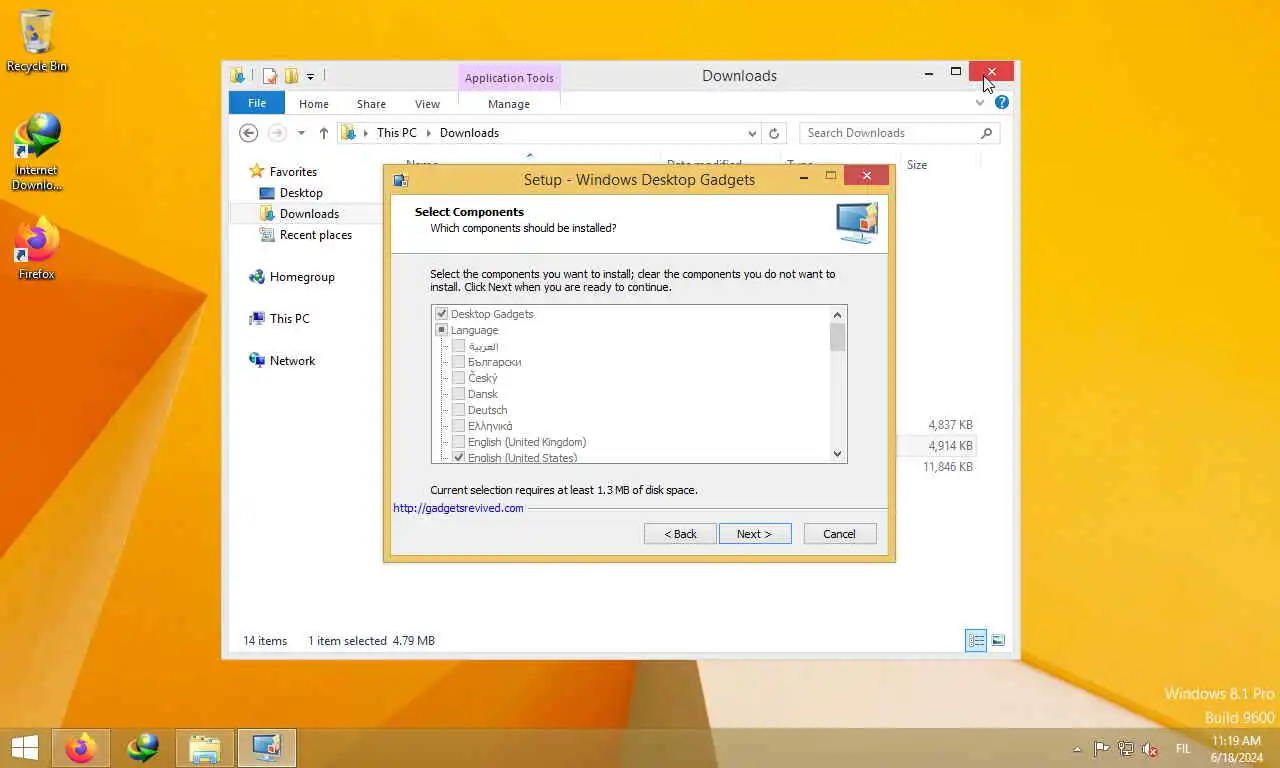Open Customize Quick Access Toolbar dropdown
The height and width of the screenshot is (768, 1280).
click(x=310, y=76)
